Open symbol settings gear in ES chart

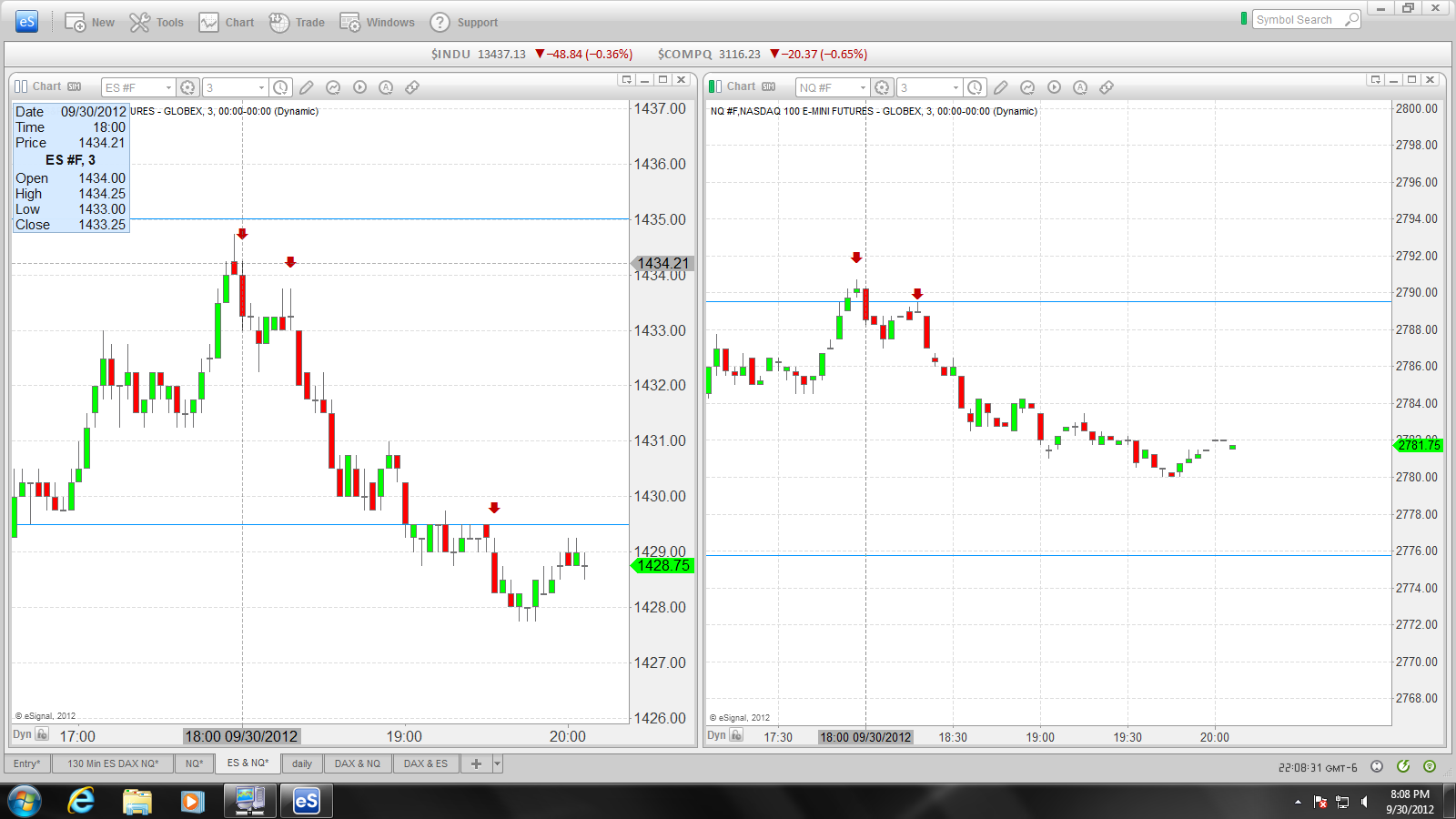click(x=187, y=87)
